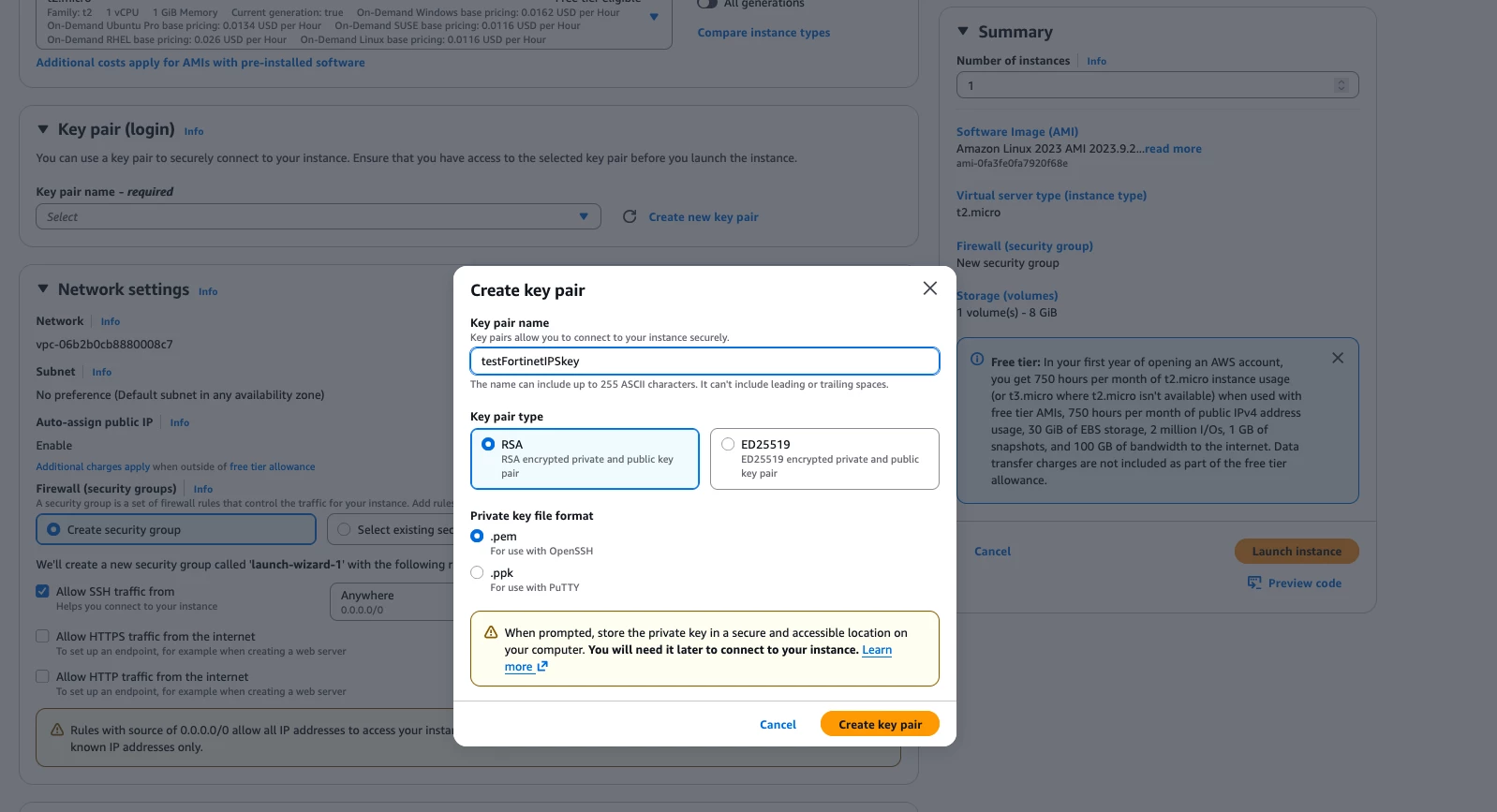
Task: Click the Free tier info circle icon
Action: (977, 360)
